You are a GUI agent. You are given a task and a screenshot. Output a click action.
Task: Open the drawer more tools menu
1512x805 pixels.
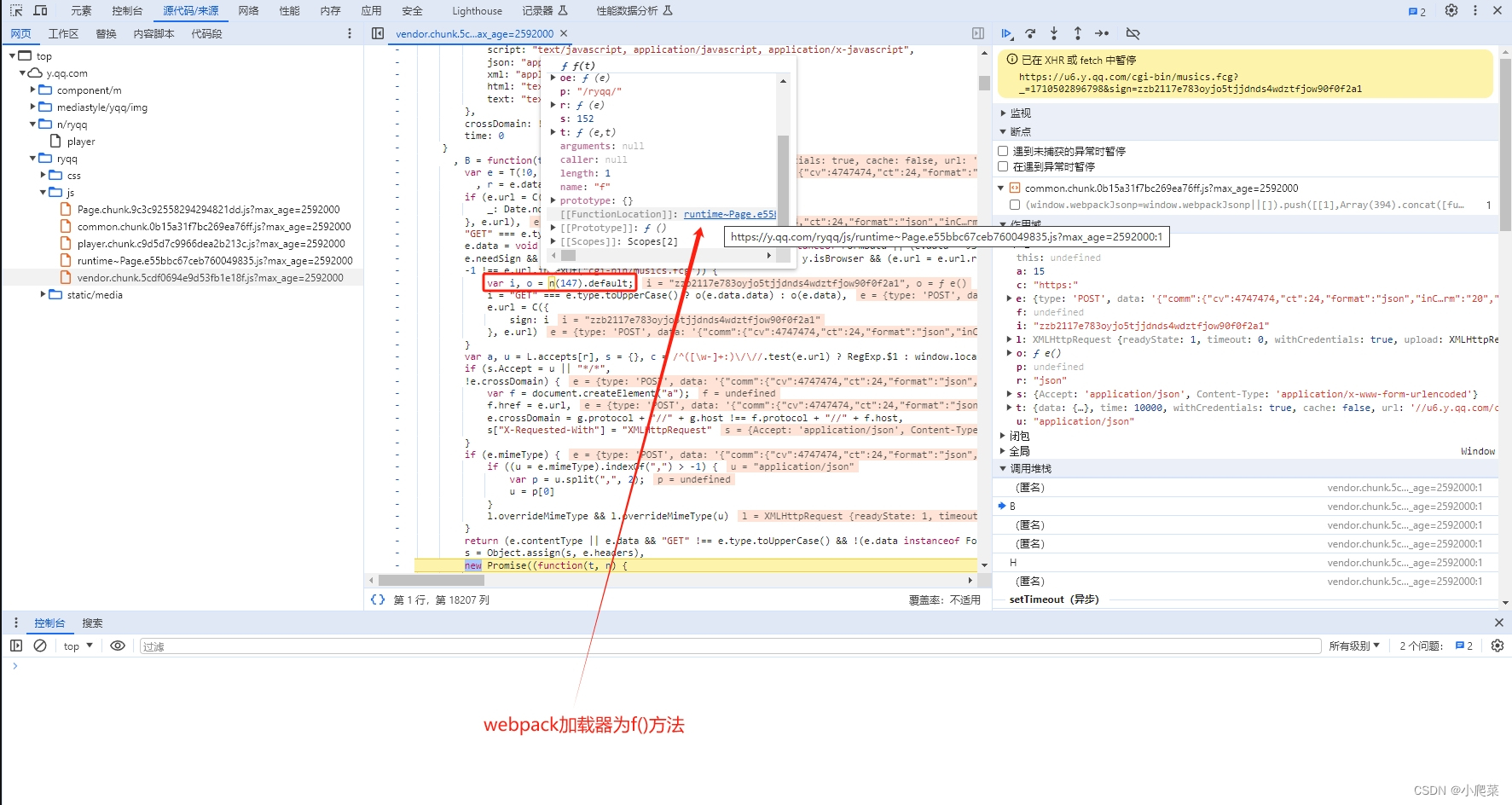pyautogui.click(x=16, y=623)
